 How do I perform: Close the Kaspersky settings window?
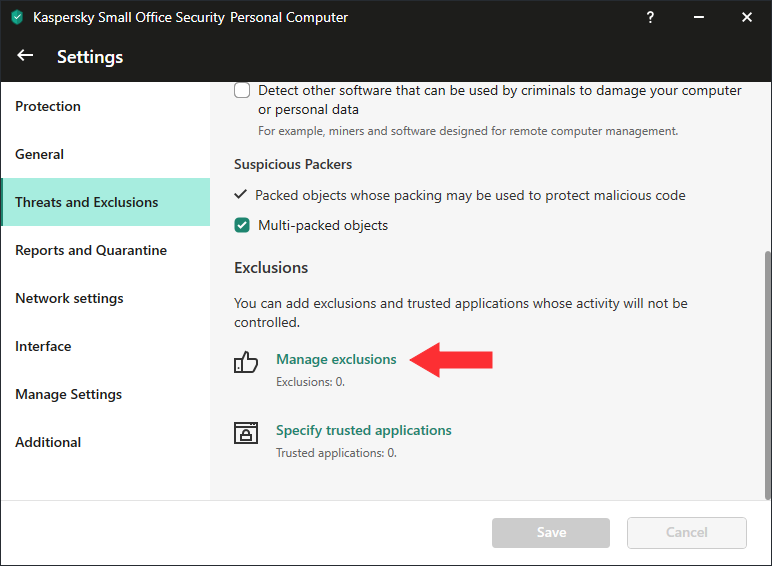click(x=747, y=18)
